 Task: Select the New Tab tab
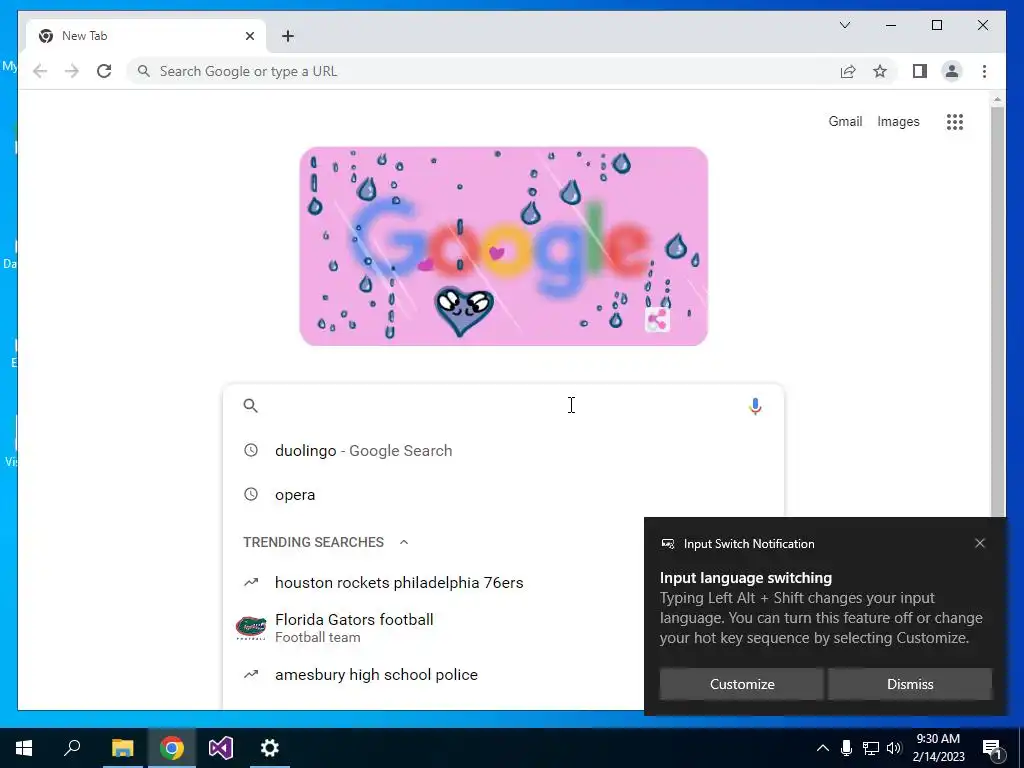click(x=146, y=36)
